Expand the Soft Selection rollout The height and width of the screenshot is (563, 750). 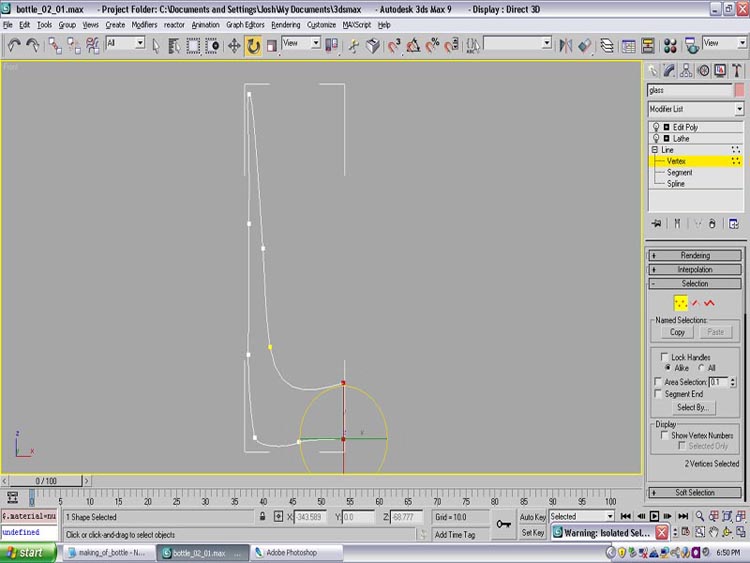695,492
